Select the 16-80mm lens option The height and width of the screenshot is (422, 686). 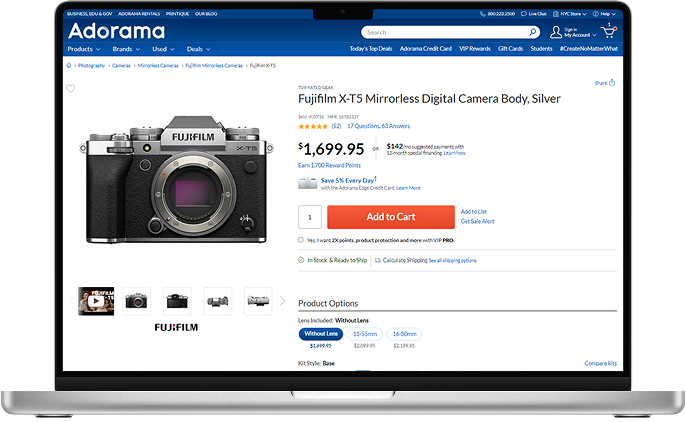pyautogui.click(x=404, y=334)
